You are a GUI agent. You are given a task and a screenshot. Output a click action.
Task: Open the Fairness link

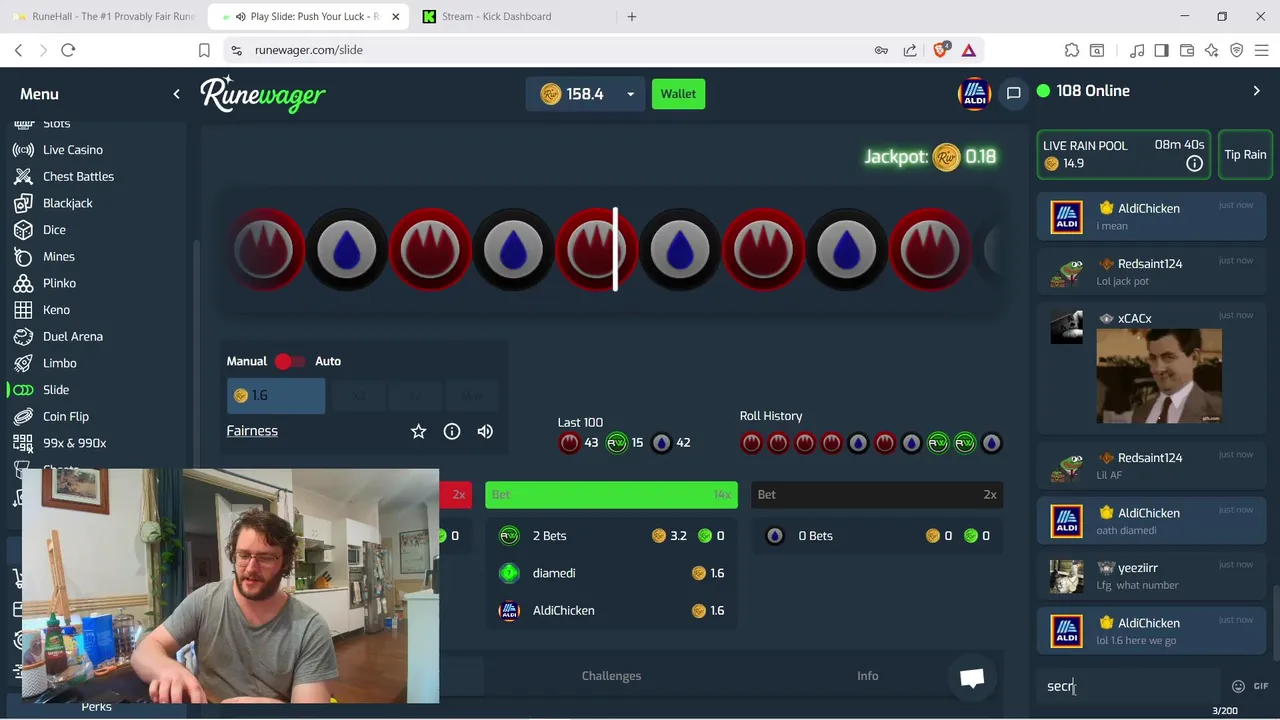[252, 431]
